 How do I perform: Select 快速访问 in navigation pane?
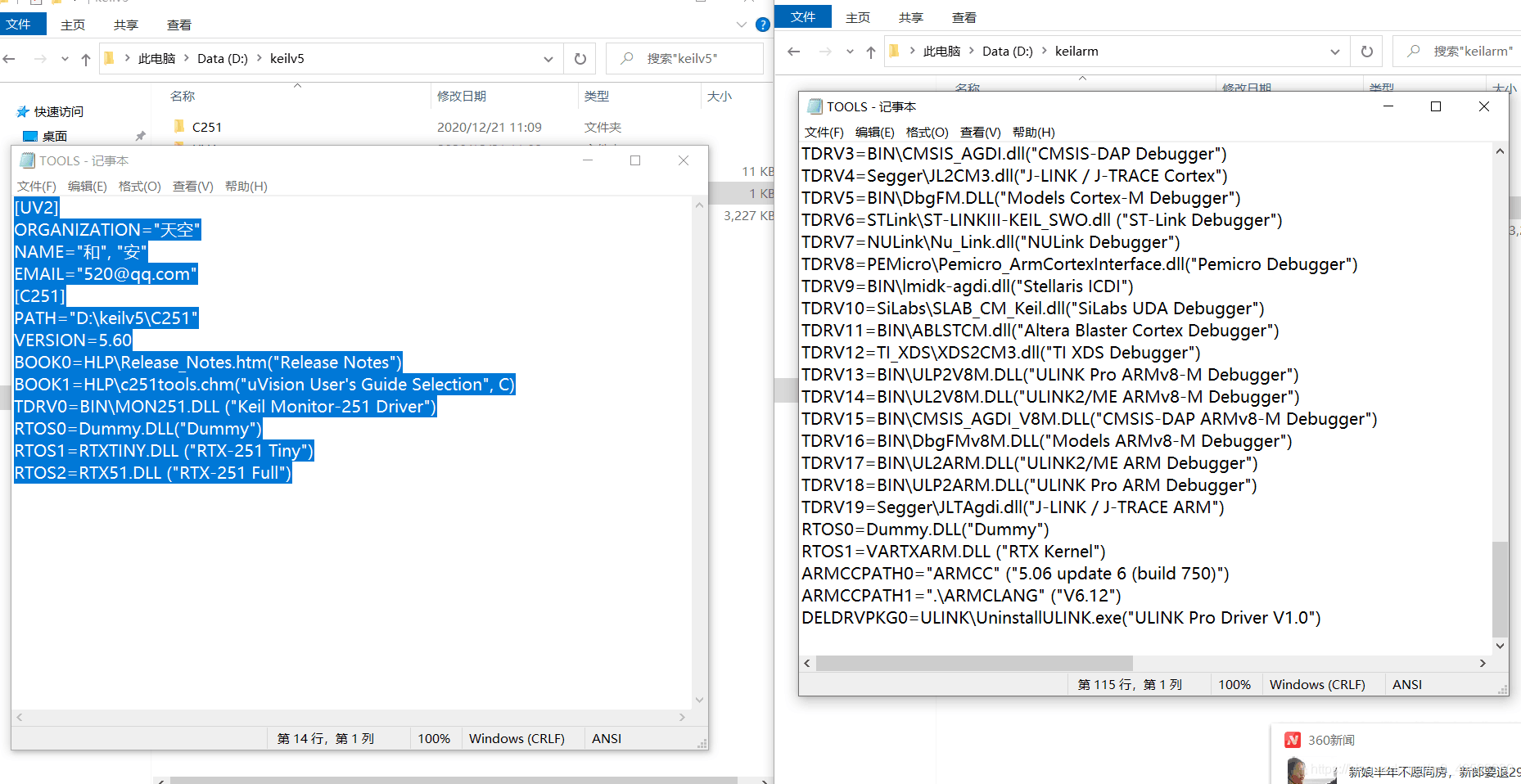pyautogui.click(x=59, y=111)
